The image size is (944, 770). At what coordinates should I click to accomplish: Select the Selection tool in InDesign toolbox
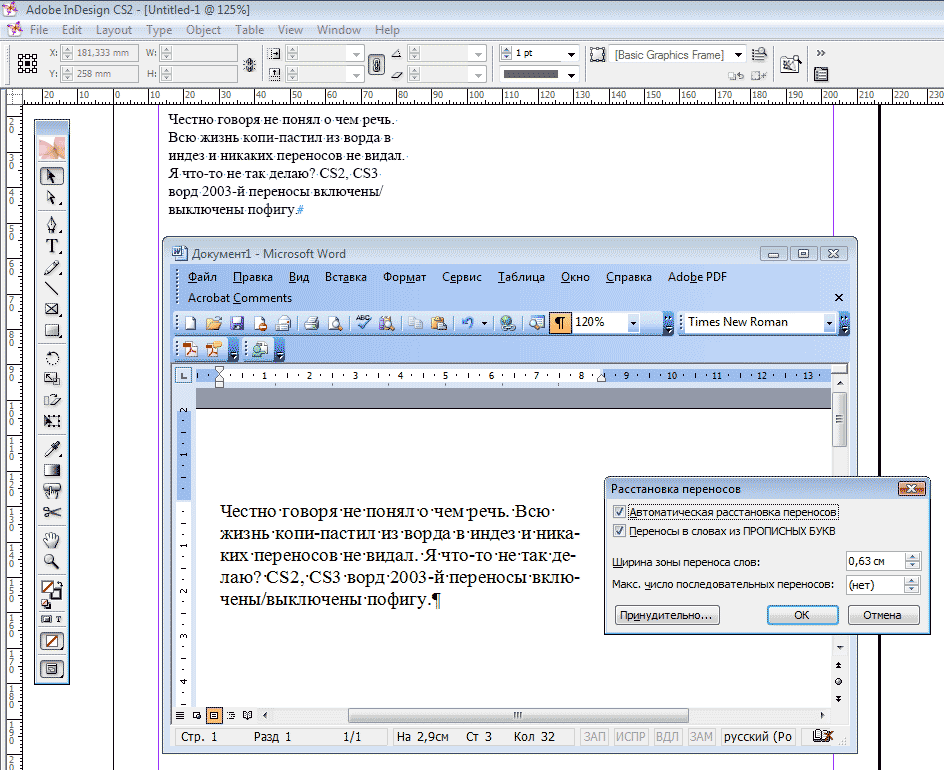pos(52,176)
